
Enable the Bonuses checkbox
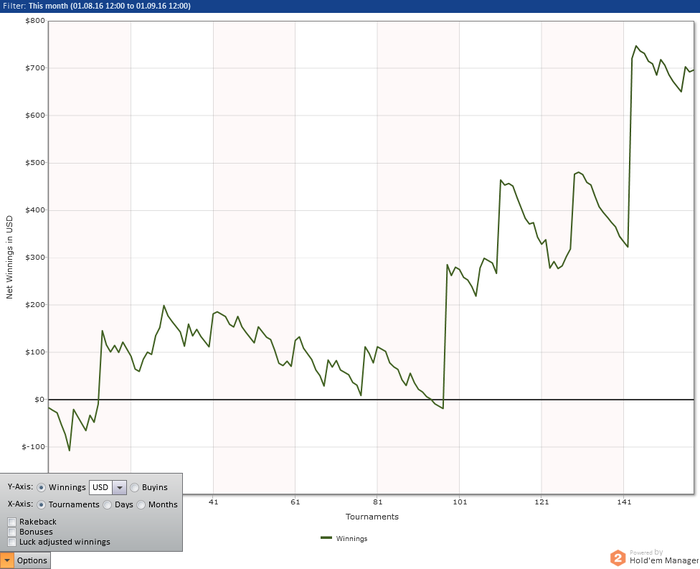tap(12, 532)
